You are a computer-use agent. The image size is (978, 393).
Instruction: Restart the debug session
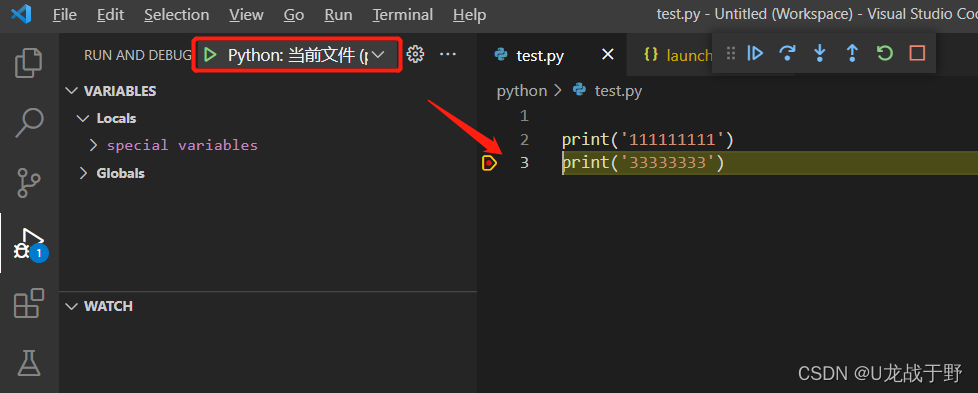click(x=884, y=53)
